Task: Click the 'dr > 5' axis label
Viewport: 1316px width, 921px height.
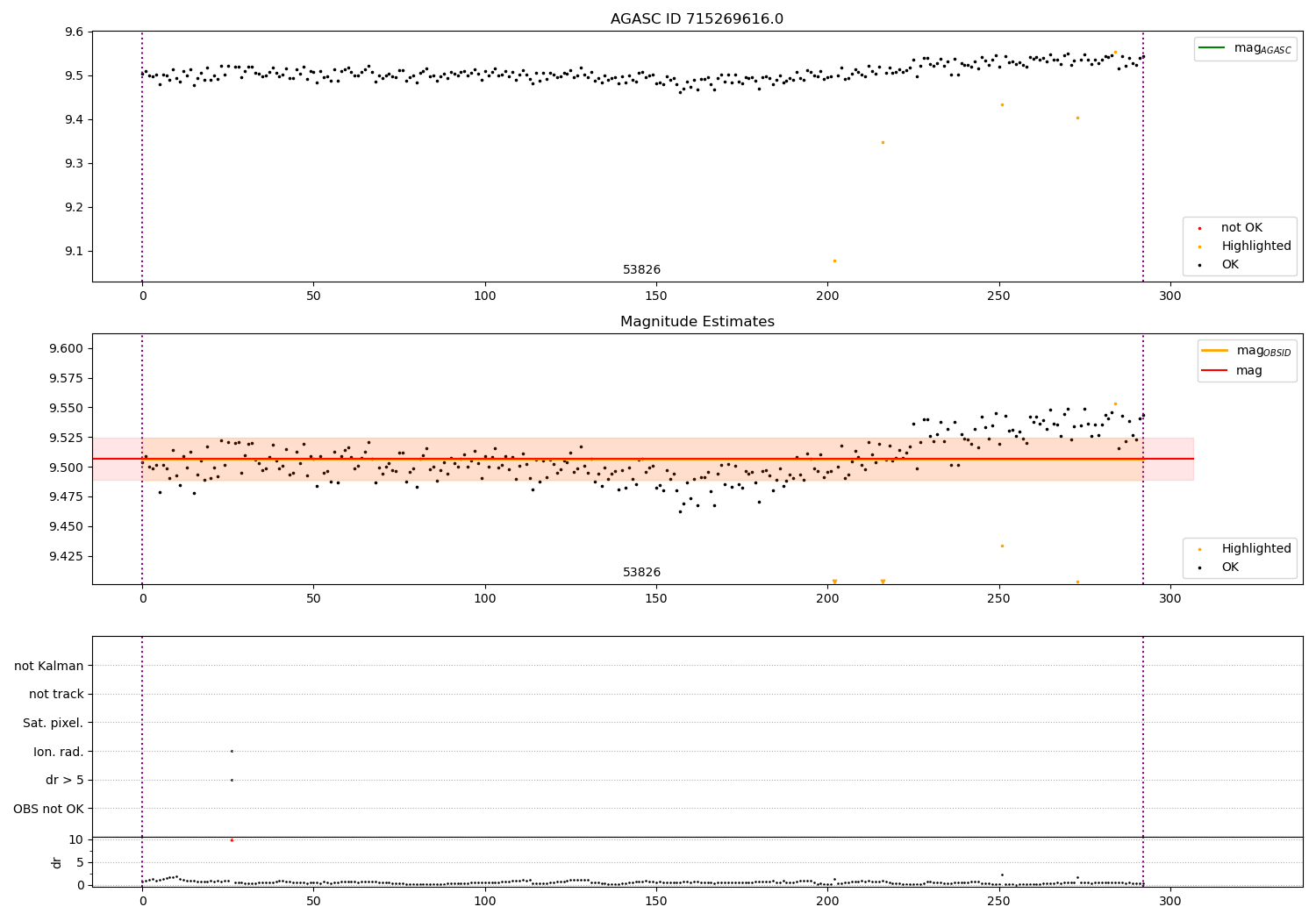Action: click(65, 780)
